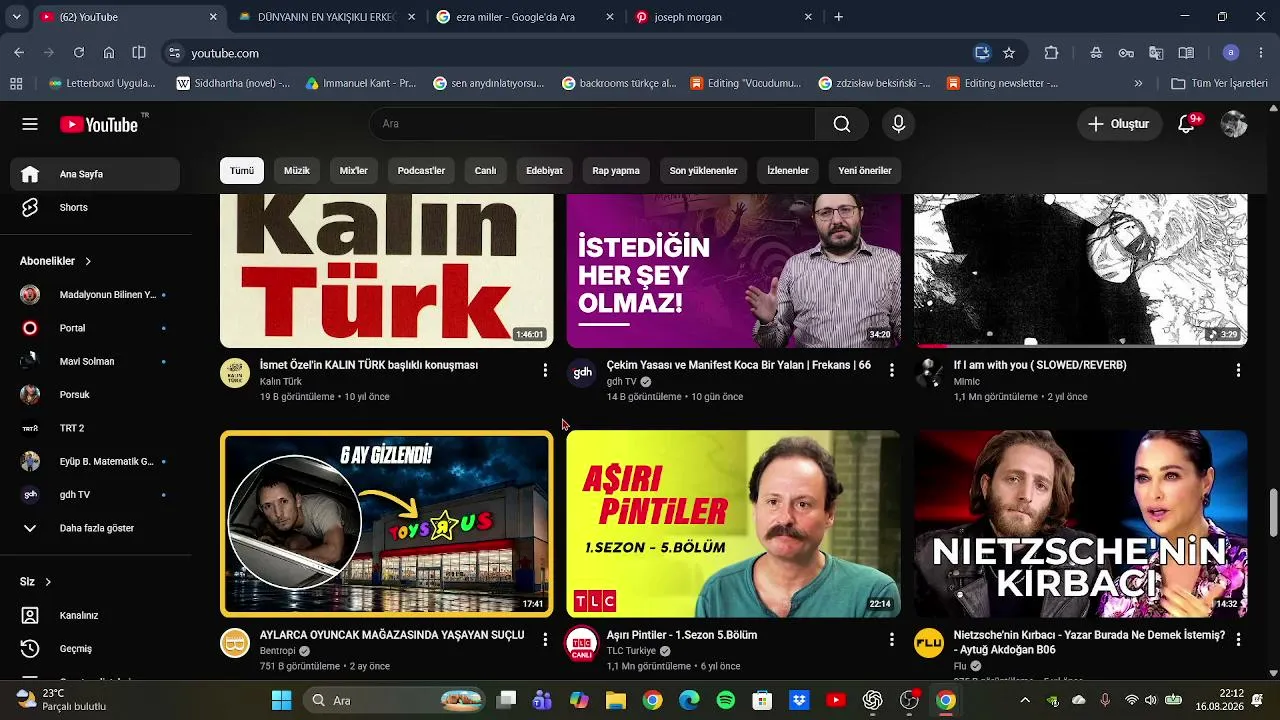The image size is (1280, 720).
Task: Select the Müzik filter chip
Action: click(297, 171)
